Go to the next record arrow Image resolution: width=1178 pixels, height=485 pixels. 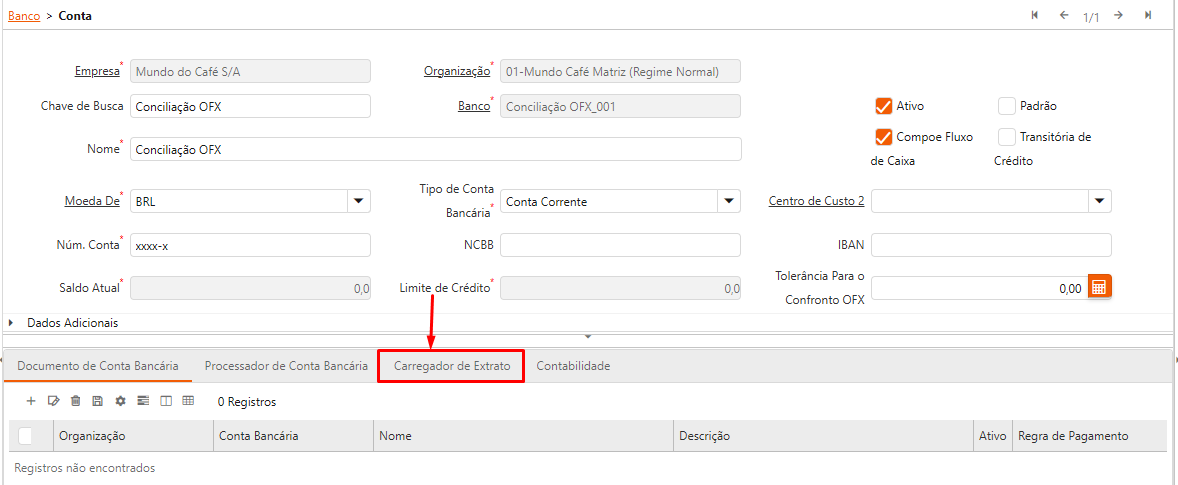pyautogui.click(x=1118, y=16)
